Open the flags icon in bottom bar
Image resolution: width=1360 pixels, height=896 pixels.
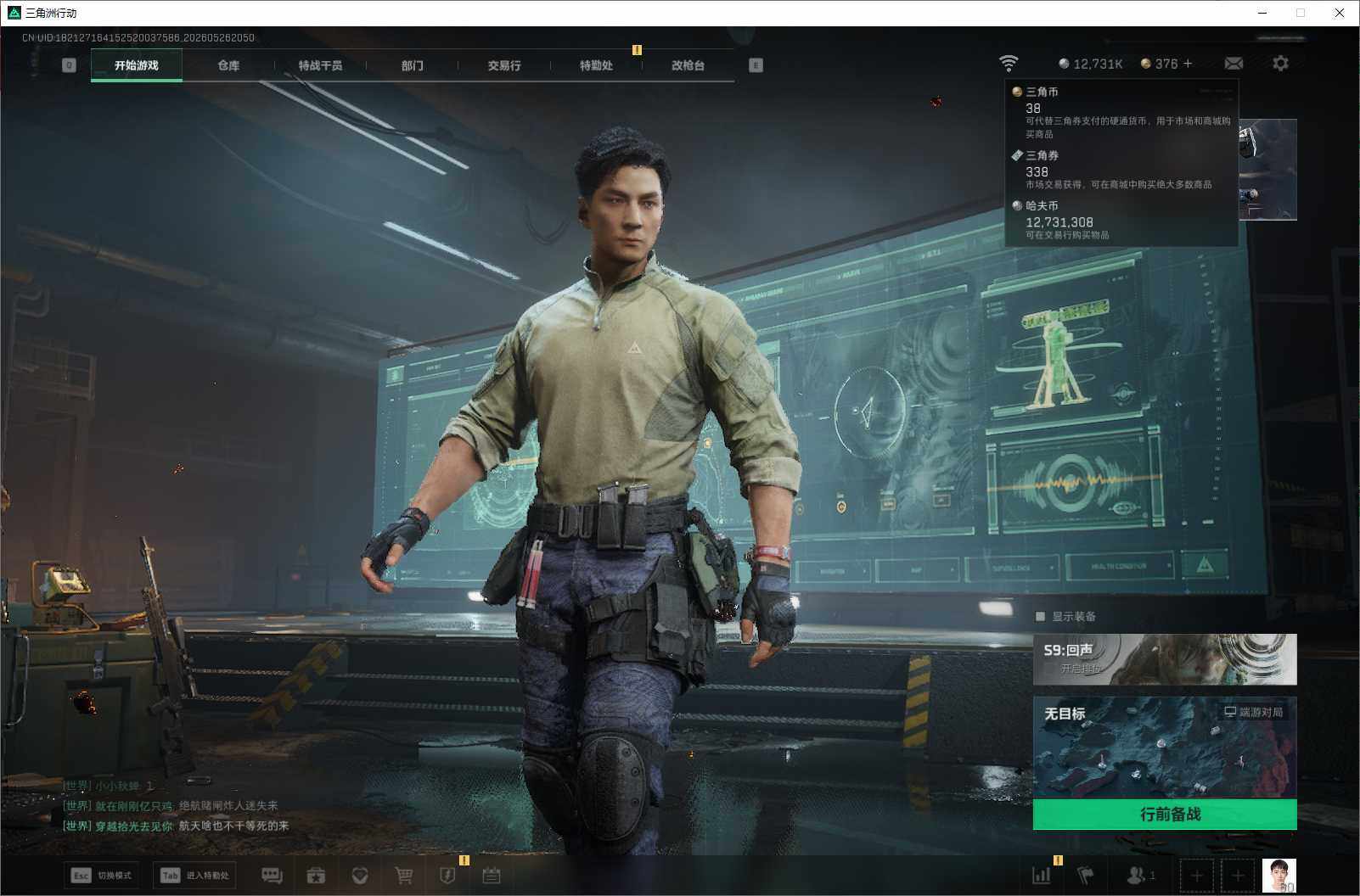(1085, 875)
